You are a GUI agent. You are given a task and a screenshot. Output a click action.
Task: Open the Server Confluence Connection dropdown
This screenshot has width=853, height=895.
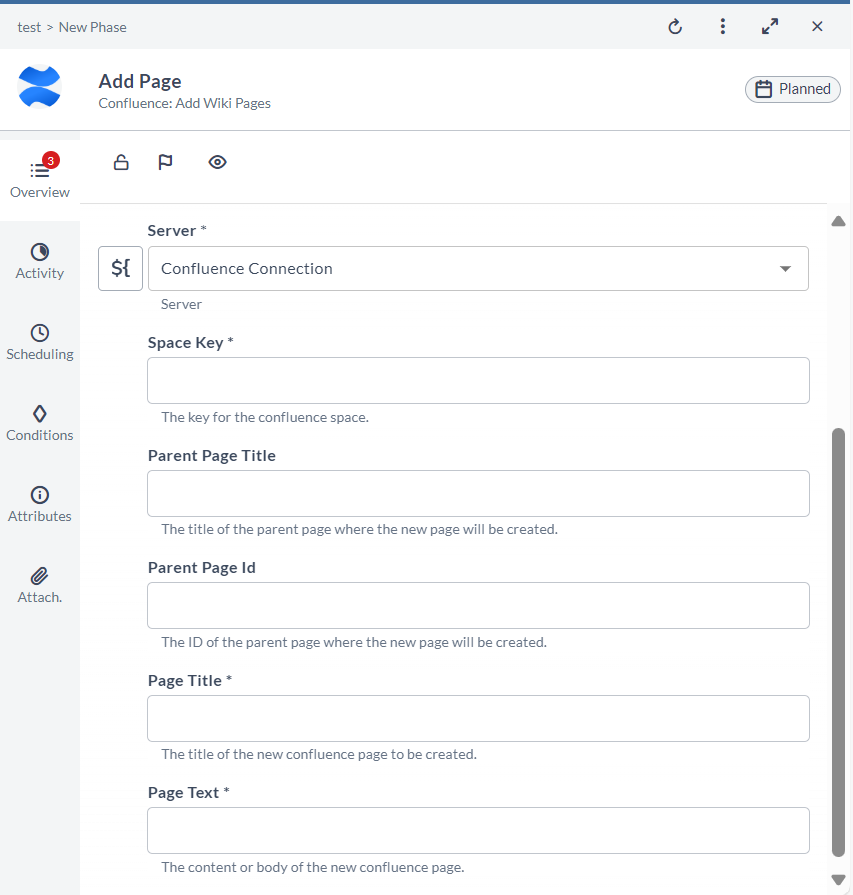[478, 268]
